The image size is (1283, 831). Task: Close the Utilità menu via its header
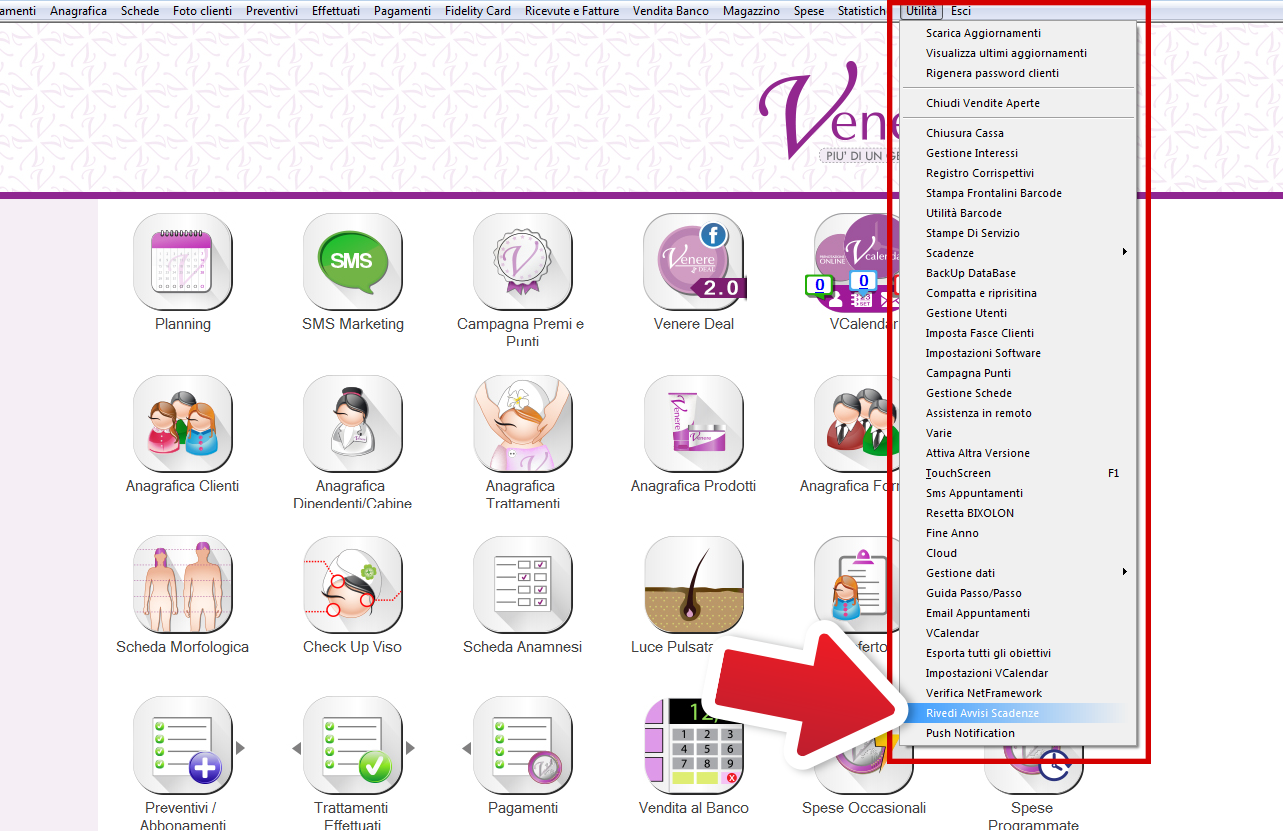(921, 11)
